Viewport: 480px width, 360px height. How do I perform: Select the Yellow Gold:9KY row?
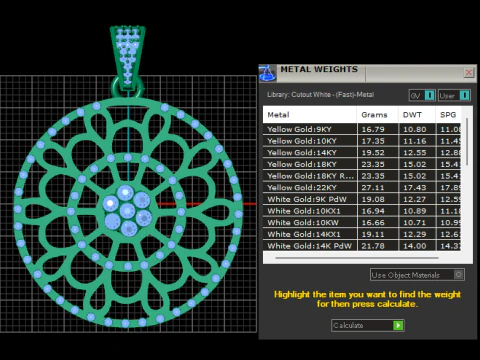coord(362,129)
